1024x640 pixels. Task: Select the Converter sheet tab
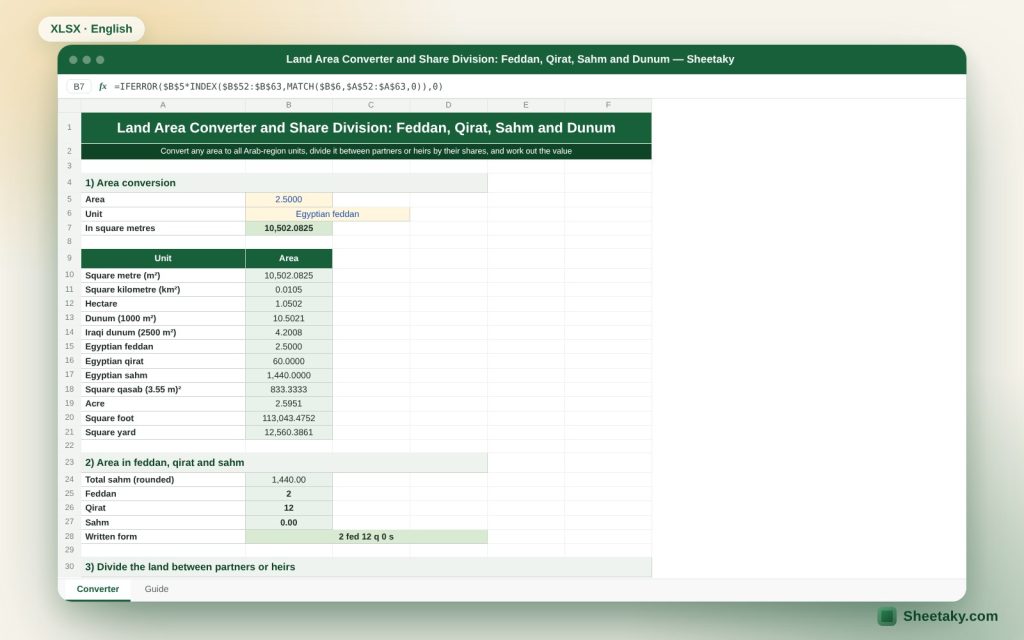click(98, 588)
